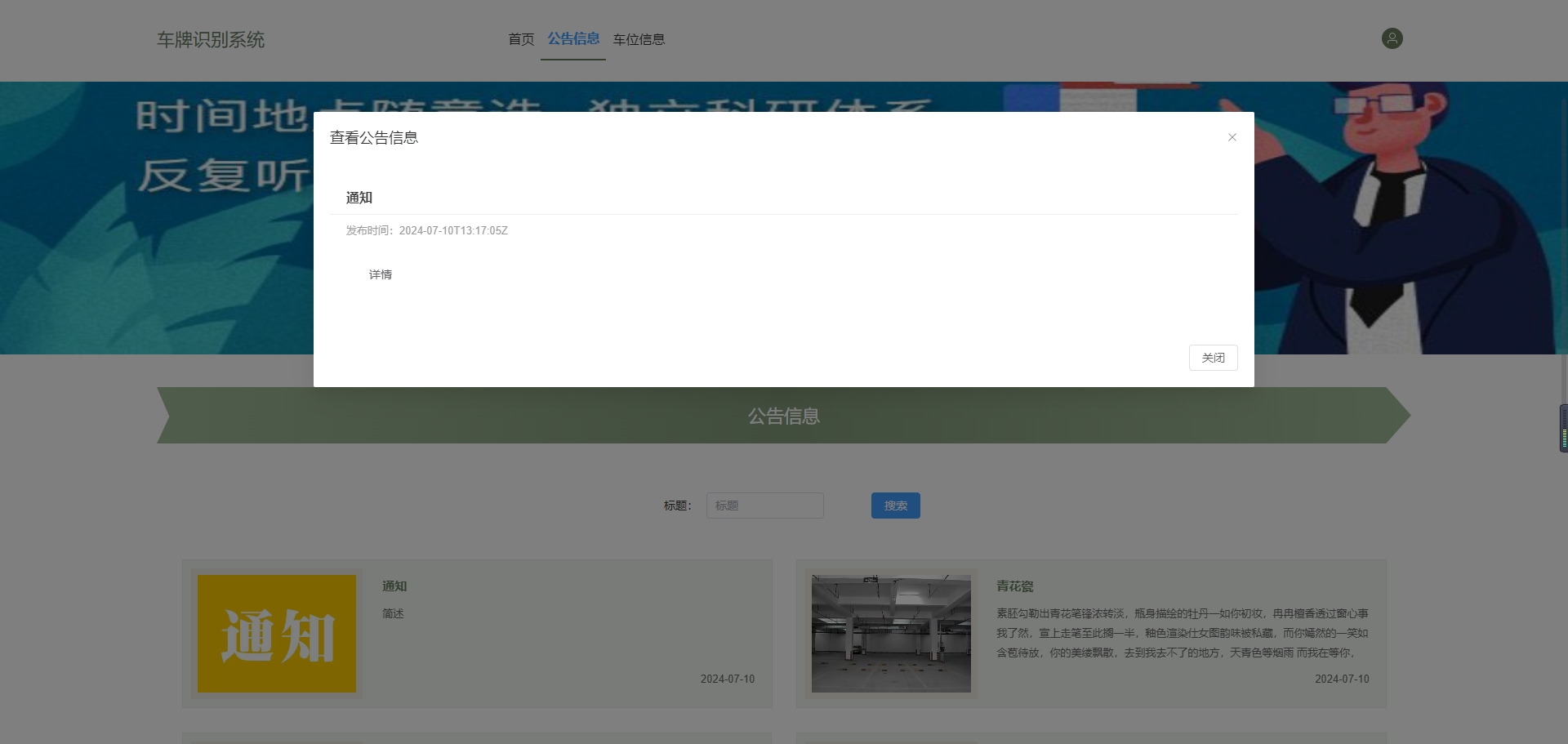Click the 通知 title inside the dialog
This screenshot has width=1568, height=744.
pos(359,198)
